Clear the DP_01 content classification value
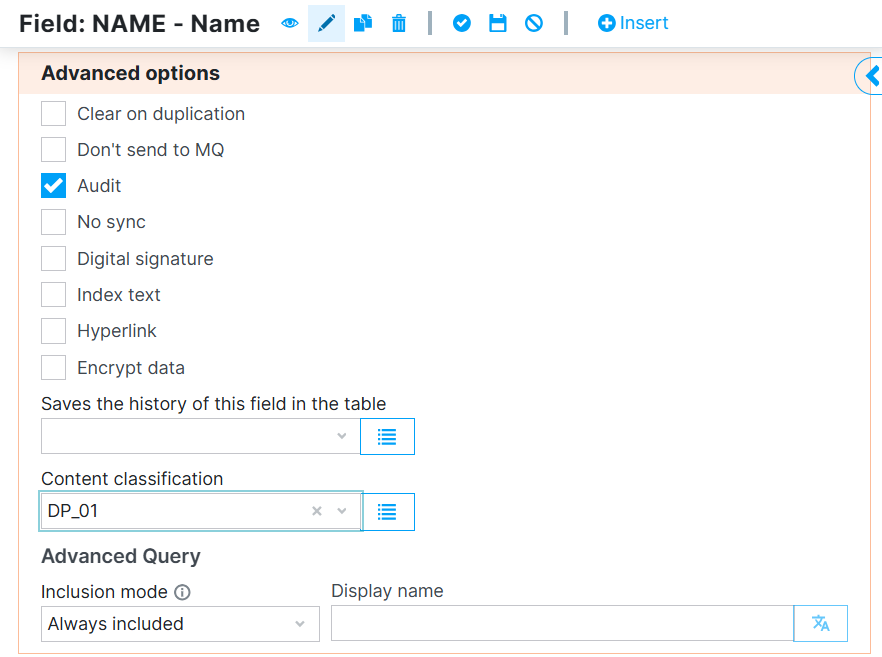This screenshot has width=882, height=657. click(x=317, y=511)
